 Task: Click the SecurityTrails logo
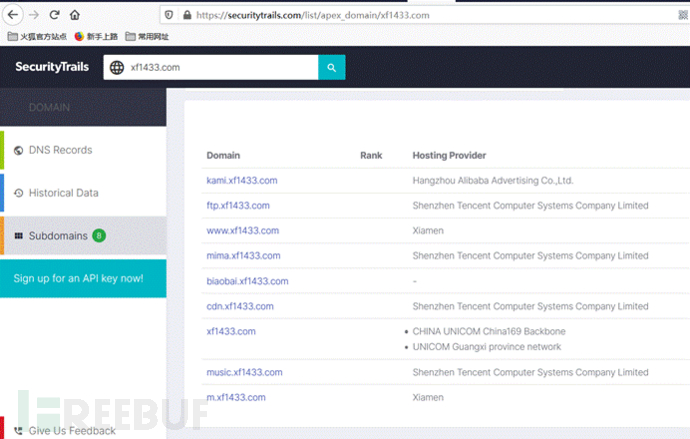tap(52, 67)
